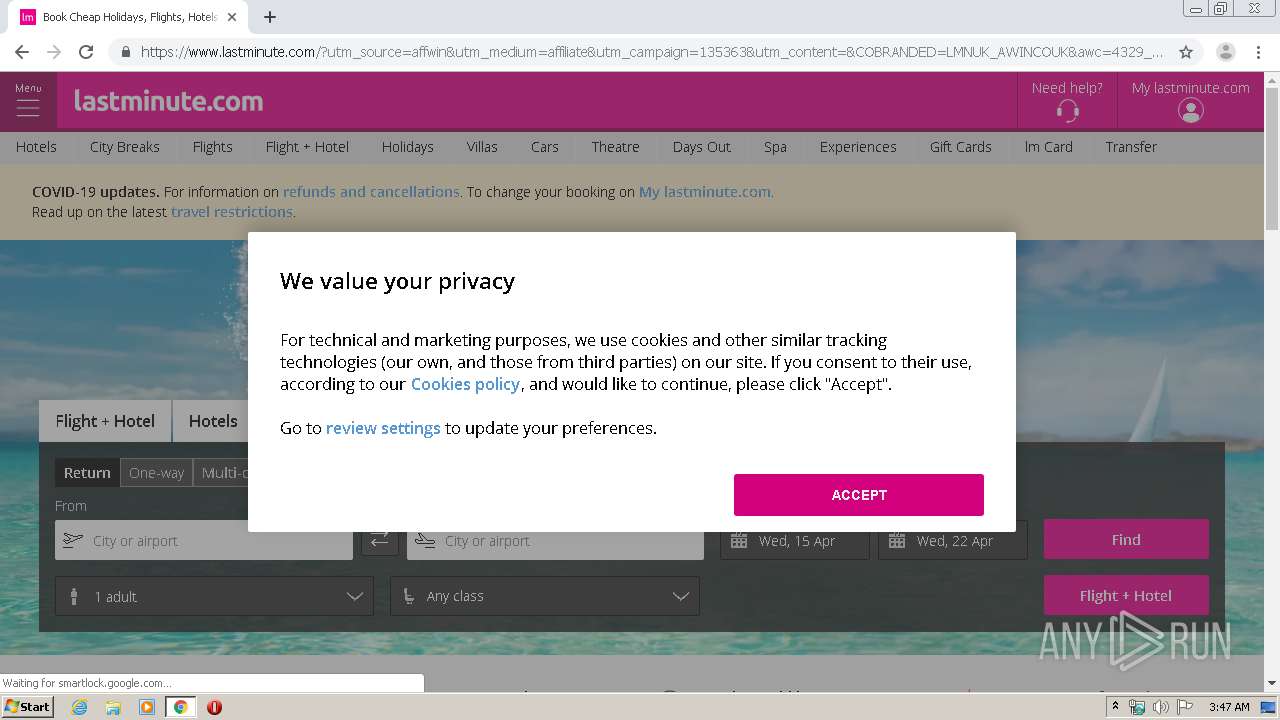1280x720 pixels.
Task: Click the ACCEPT cookies button
Action: pos(859,495)
